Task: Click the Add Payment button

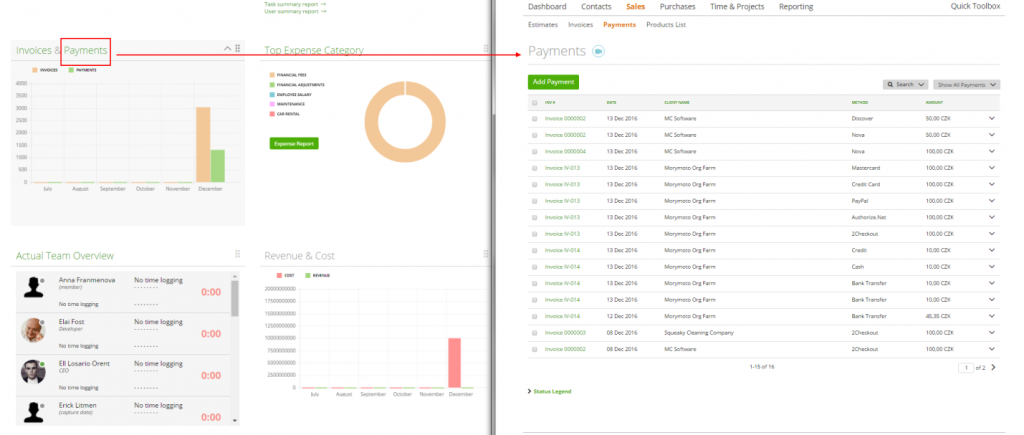Action: pos(553,82)
